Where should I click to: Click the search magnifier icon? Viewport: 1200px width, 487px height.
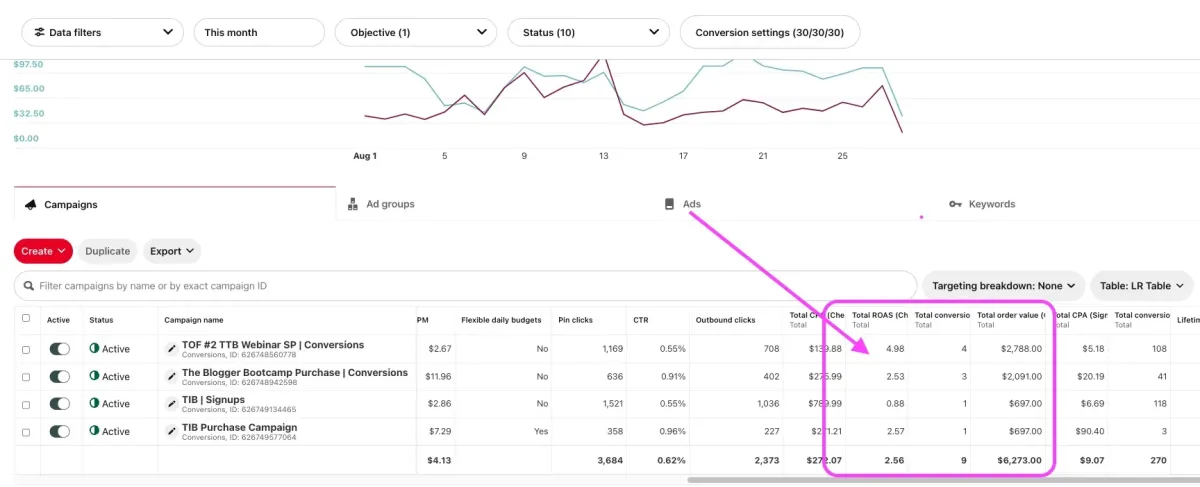pos(28,286)
